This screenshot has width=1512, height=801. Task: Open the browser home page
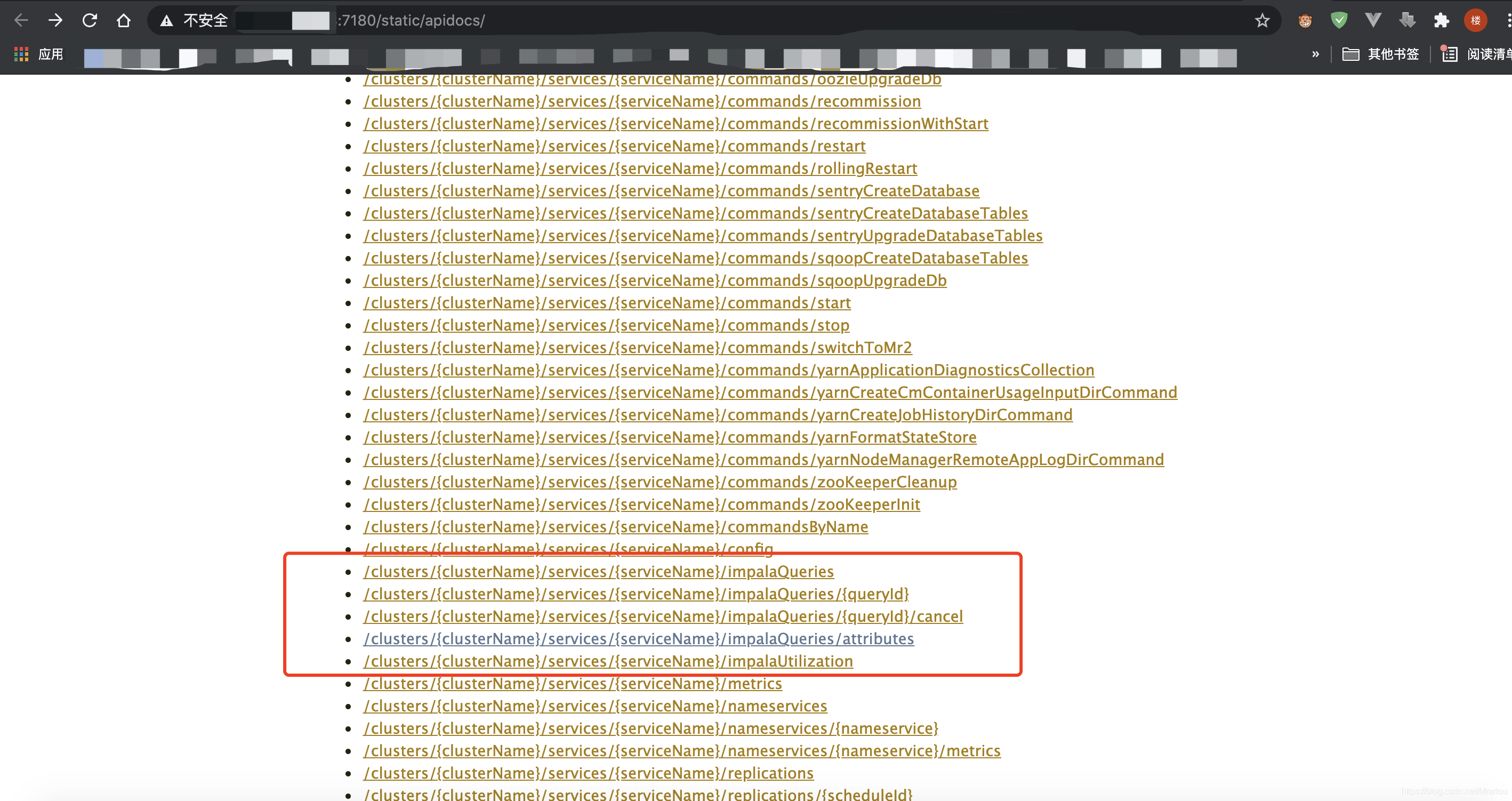point(123,21)
